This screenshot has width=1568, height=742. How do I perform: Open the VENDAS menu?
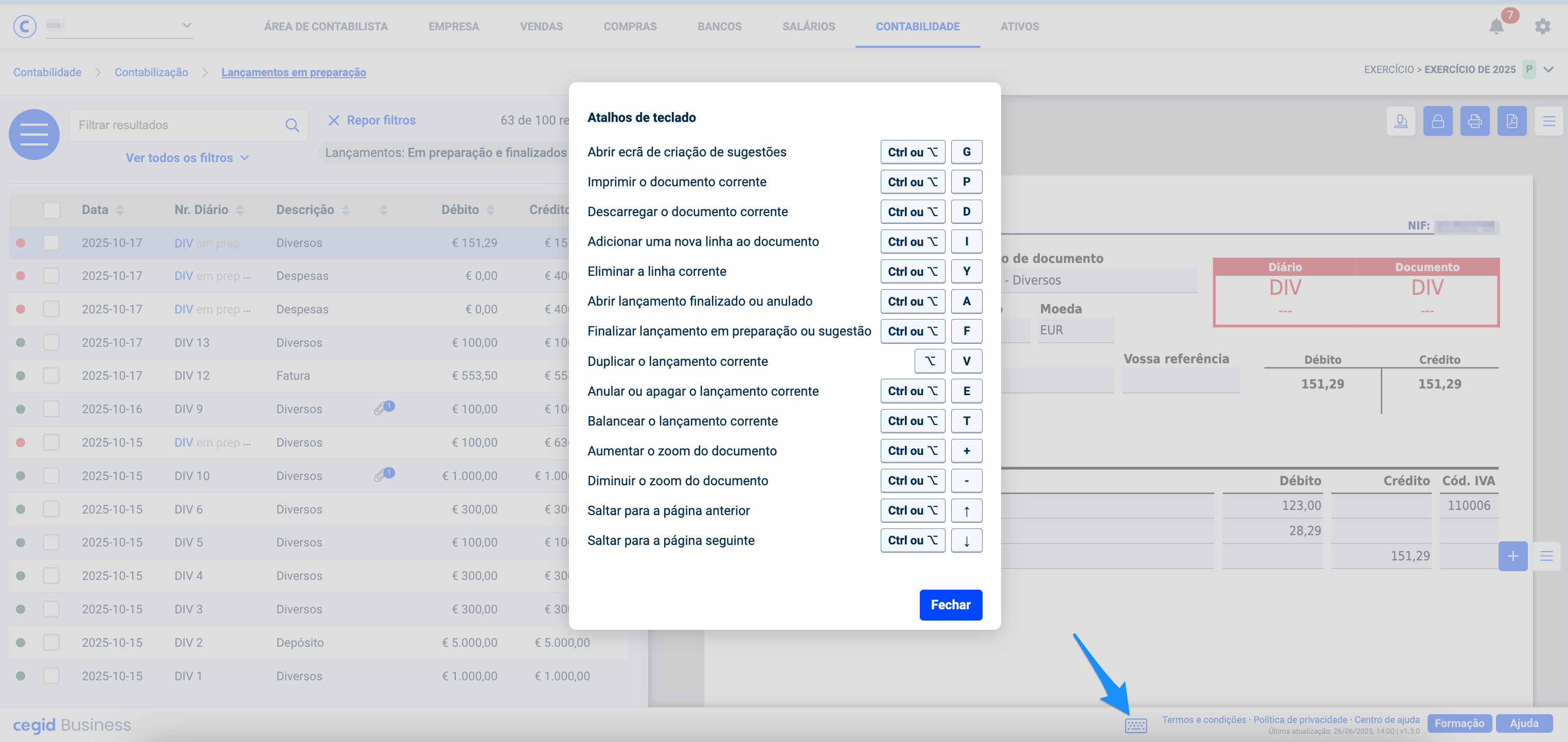pos(541,26)
